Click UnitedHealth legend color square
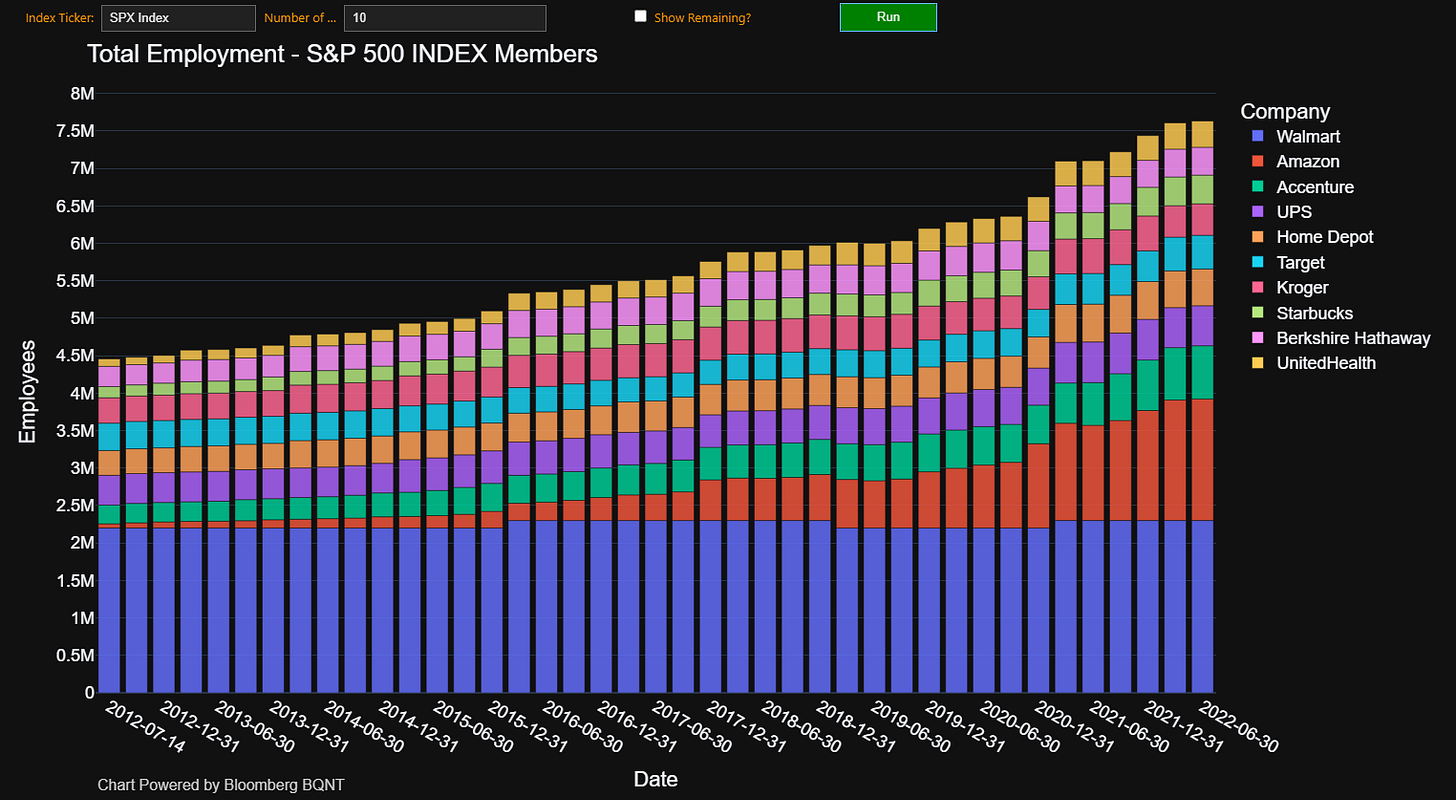This screenshot has height=800, width=1456. click(1258, 363)
